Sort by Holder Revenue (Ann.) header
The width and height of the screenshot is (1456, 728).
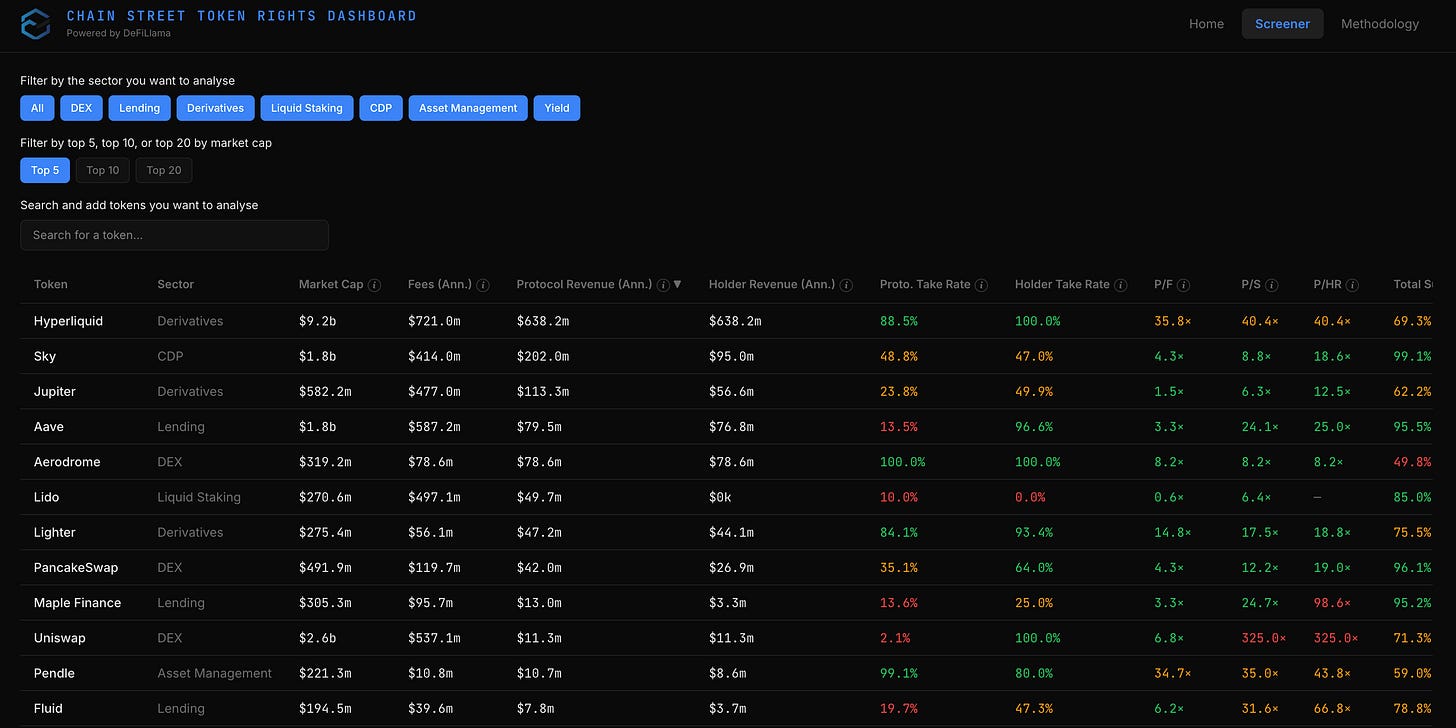pyautogui.click(x=772, y=284)
